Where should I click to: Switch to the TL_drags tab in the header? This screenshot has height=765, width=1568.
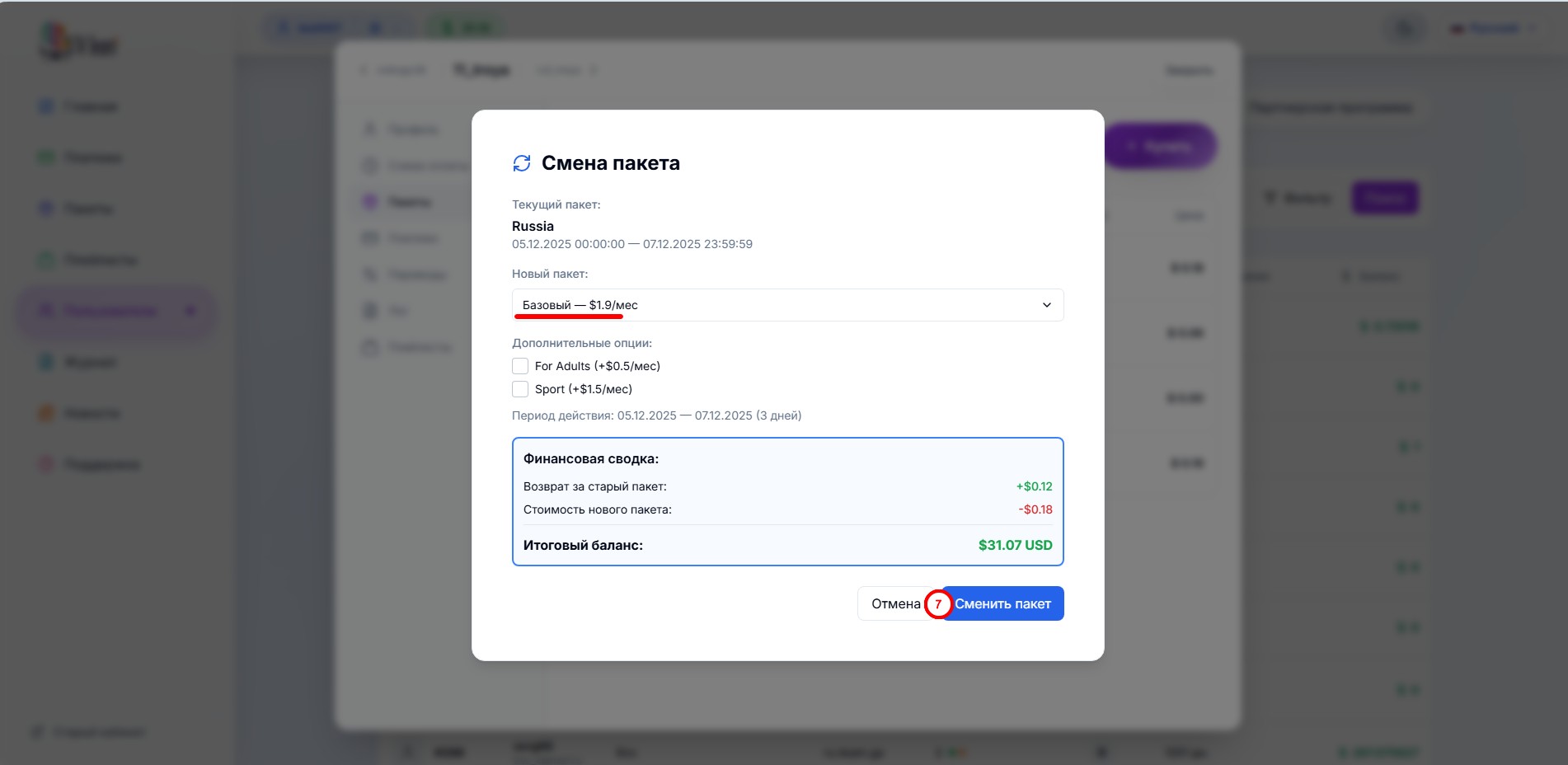(482, 69)
